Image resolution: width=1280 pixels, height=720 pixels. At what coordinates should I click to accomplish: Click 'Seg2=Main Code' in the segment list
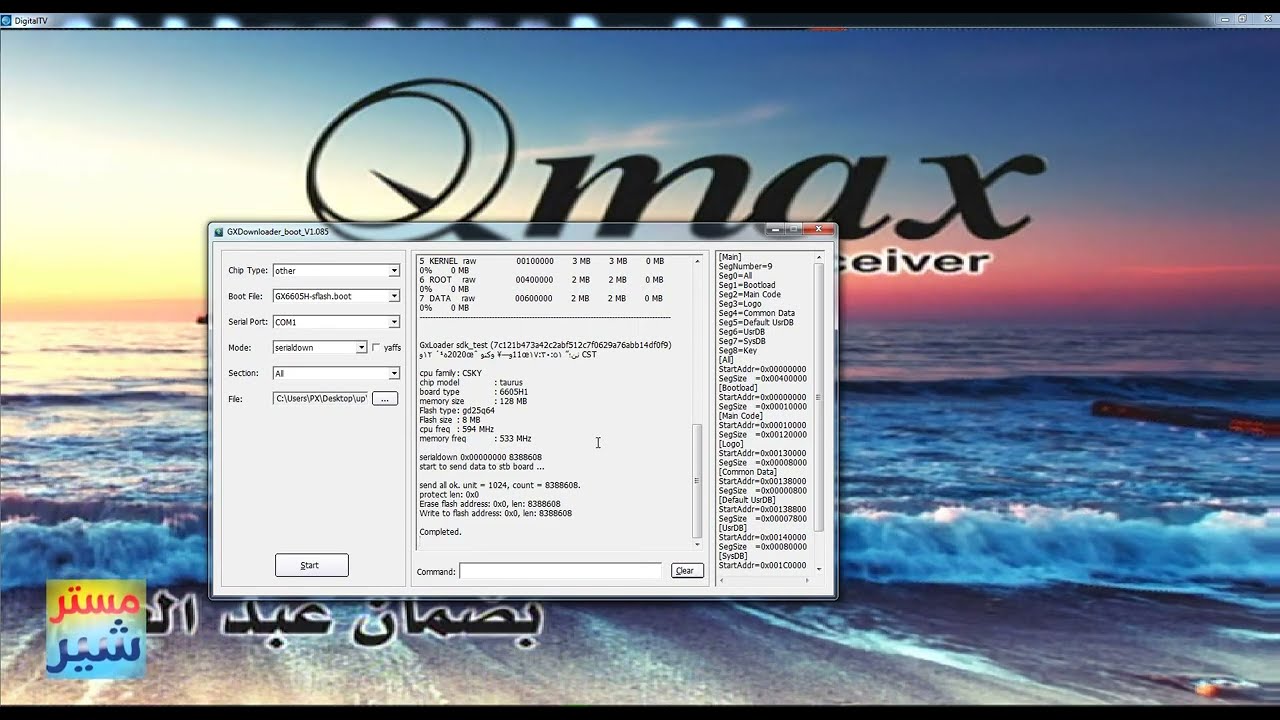749,295
